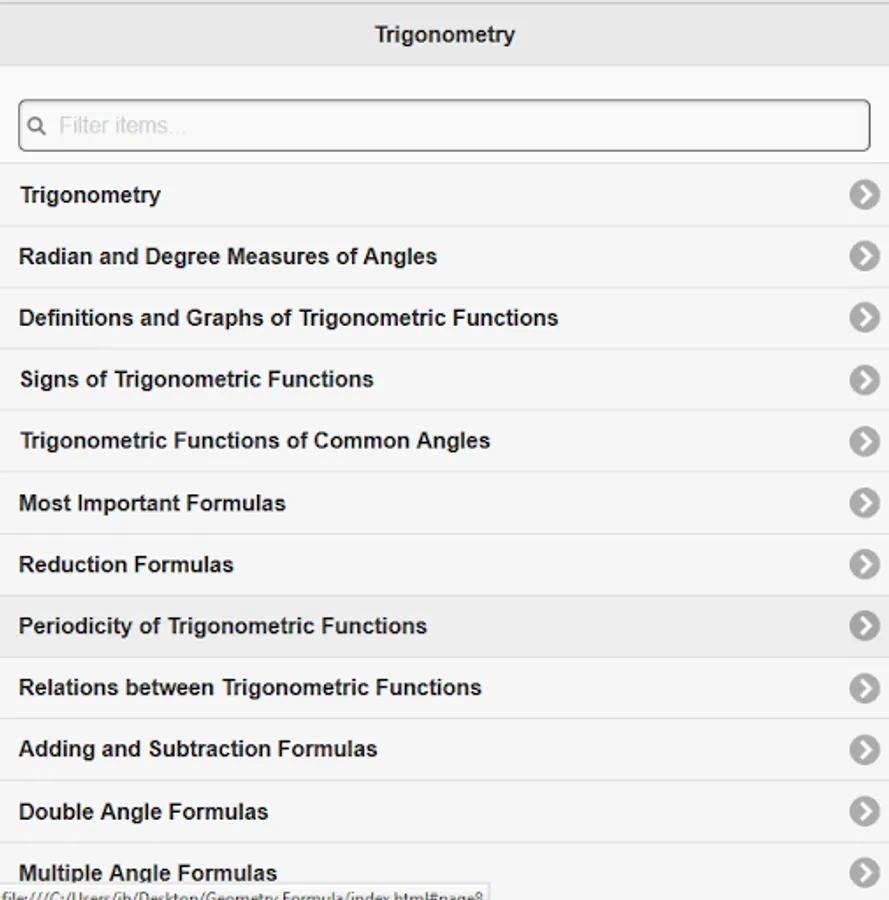Open Radian and Degree Measures of Angles

[x=228, y=257]
